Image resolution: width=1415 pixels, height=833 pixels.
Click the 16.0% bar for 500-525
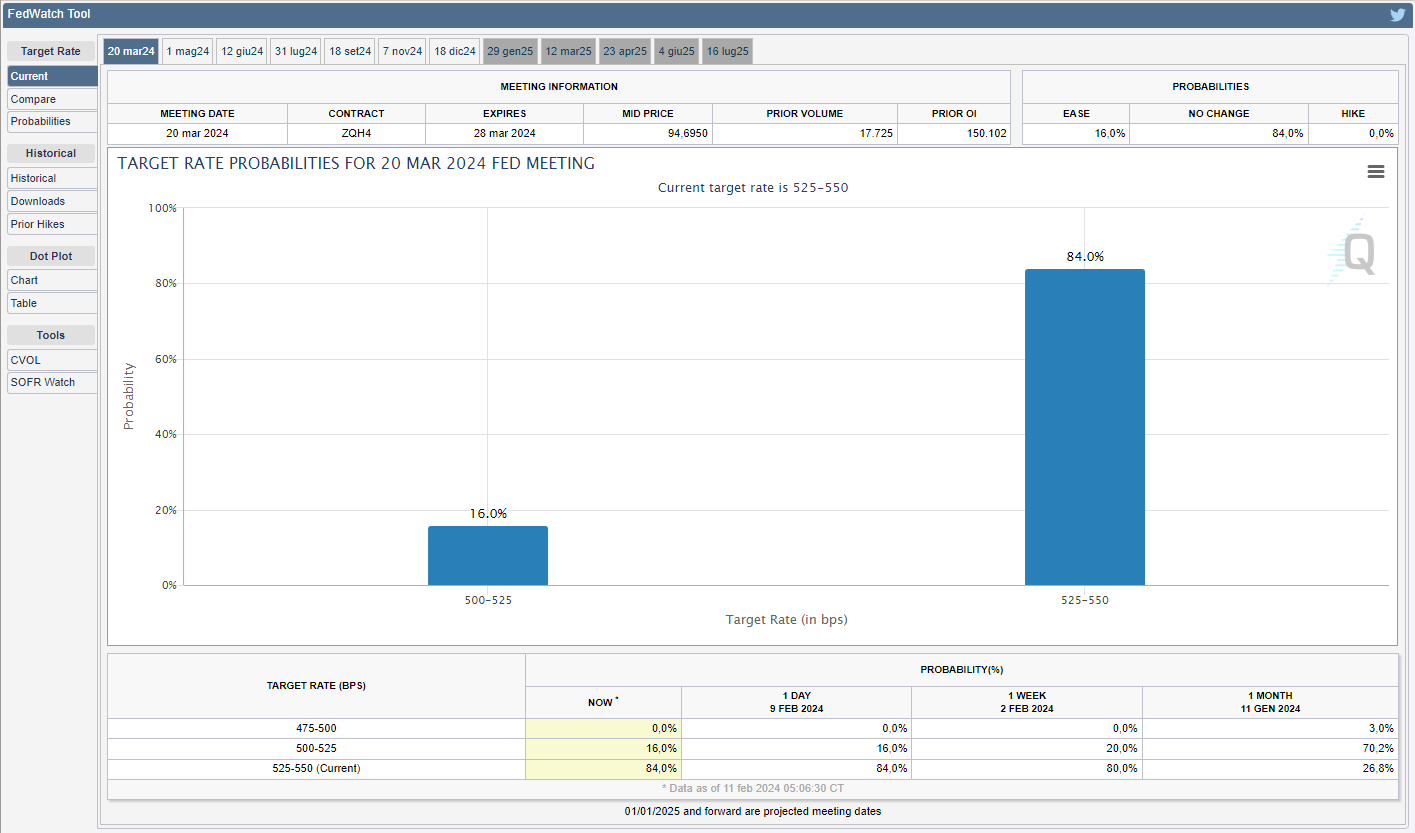[487, 555]
